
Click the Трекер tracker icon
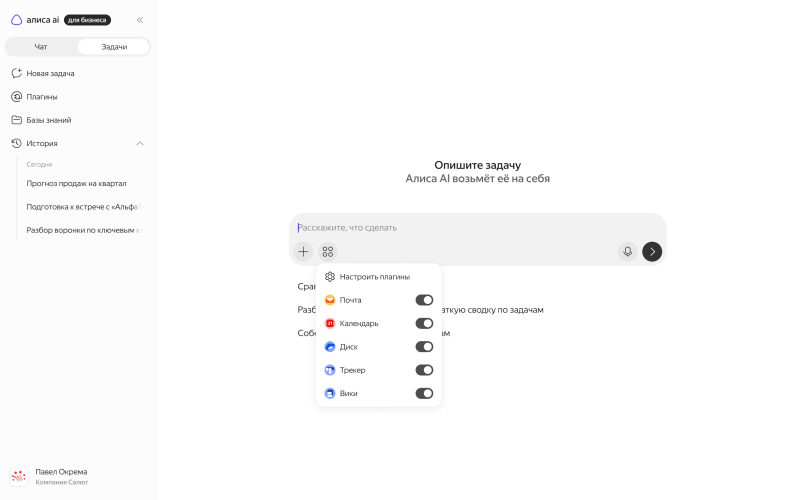coord(330,370)
